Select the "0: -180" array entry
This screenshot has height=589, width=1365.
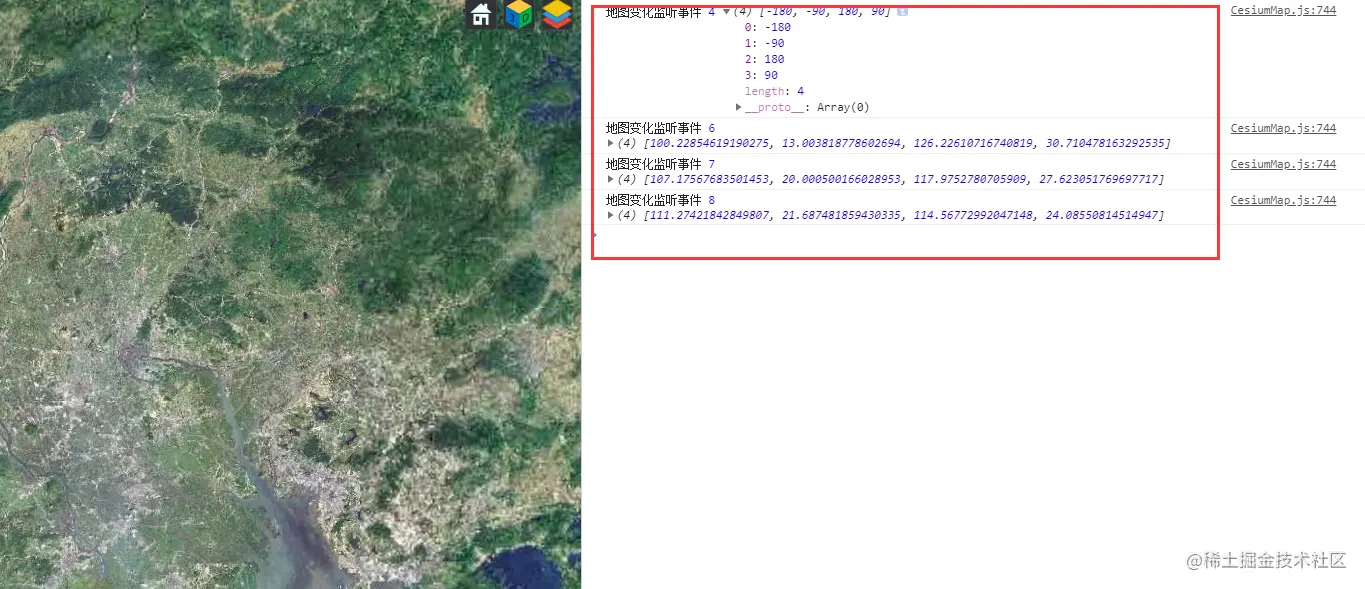point(768,27)
